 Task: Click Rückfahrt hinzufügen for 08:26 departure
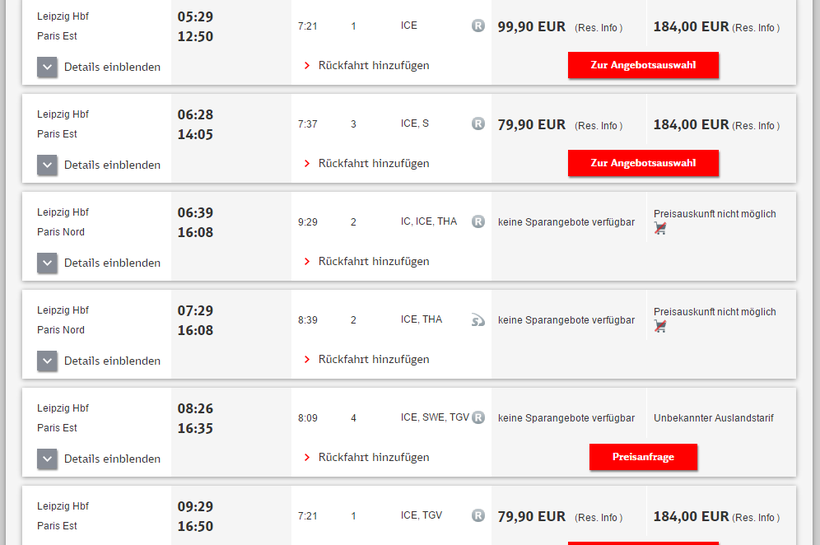coord(373,458)
